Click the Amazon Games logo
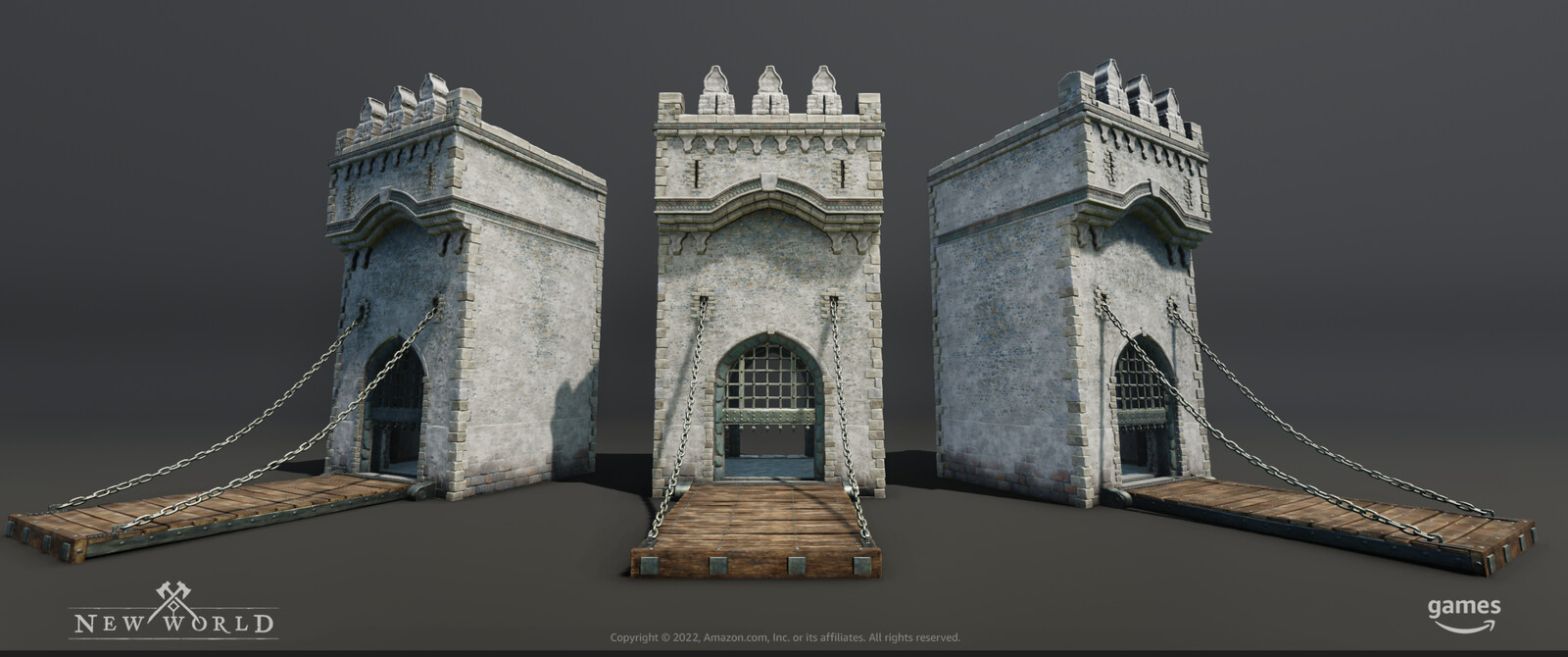The height and width of the screenshot is (657, 1568). point(1463,615)
